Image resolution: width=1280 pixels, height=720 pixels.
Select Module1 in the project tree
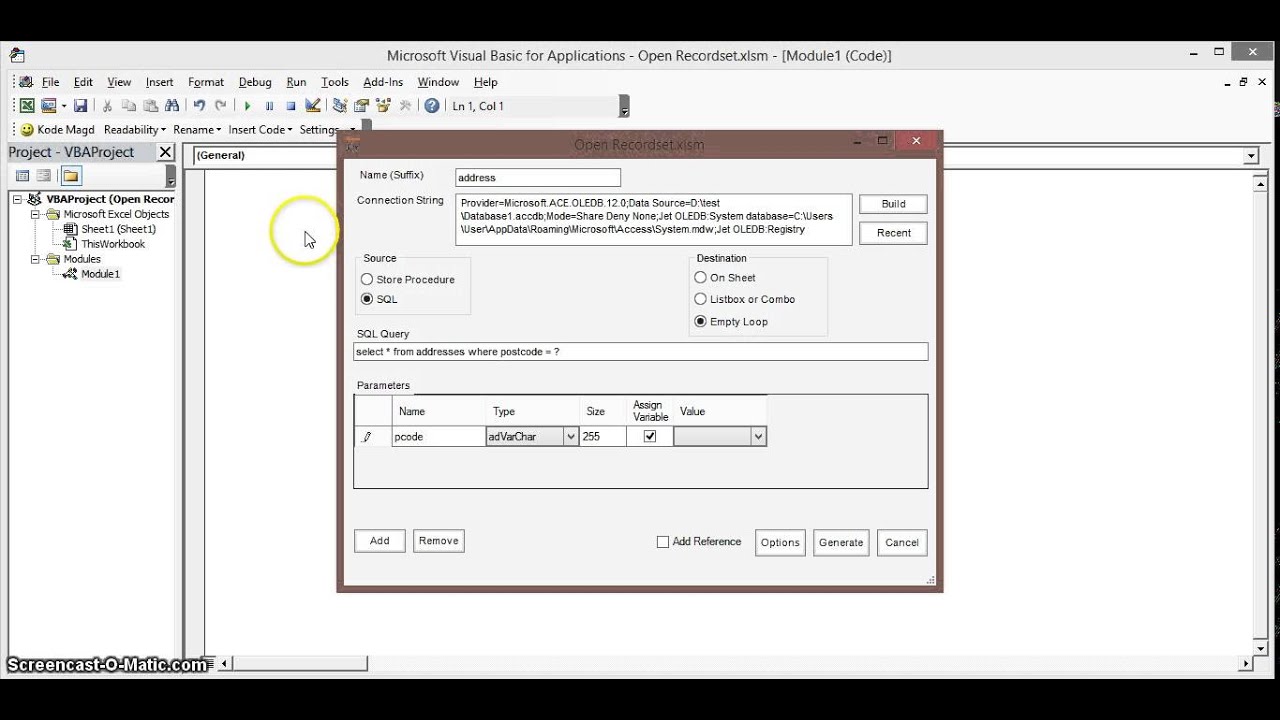coord(100,274)
